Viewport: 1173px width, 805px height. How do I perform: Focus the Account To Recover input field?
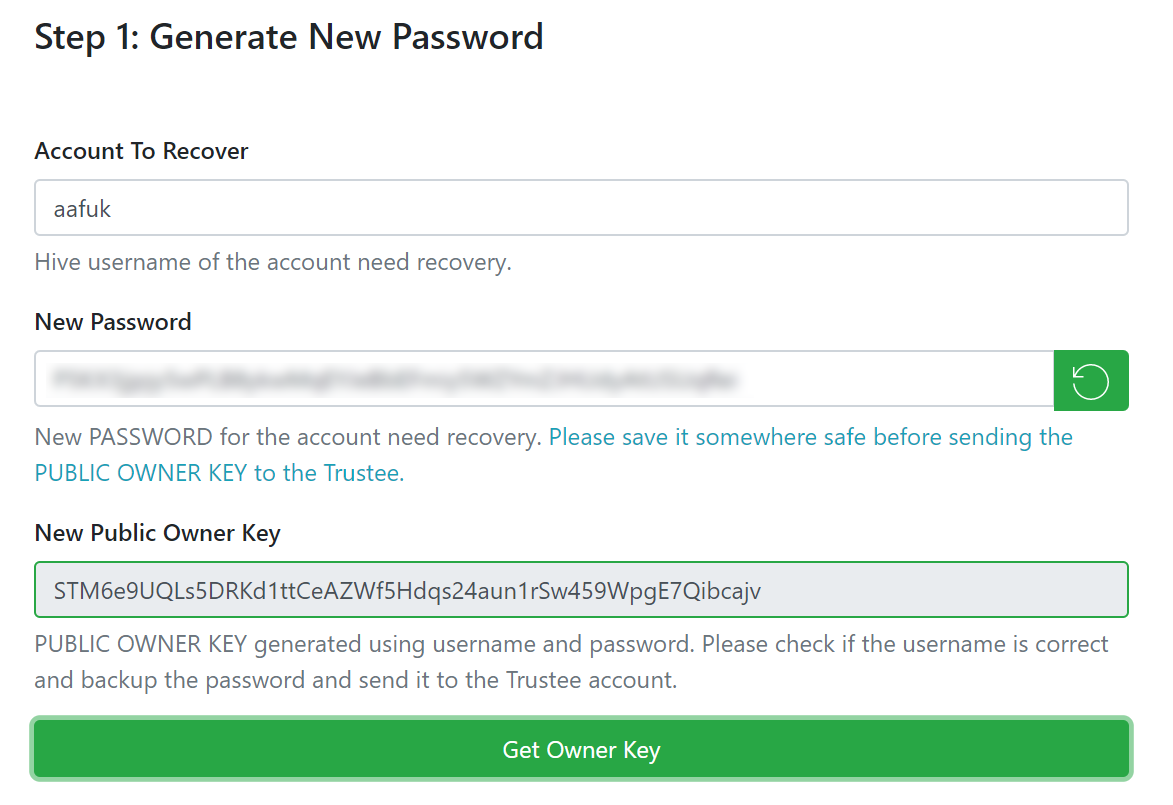pyautogui.click(x=581, y=207)
